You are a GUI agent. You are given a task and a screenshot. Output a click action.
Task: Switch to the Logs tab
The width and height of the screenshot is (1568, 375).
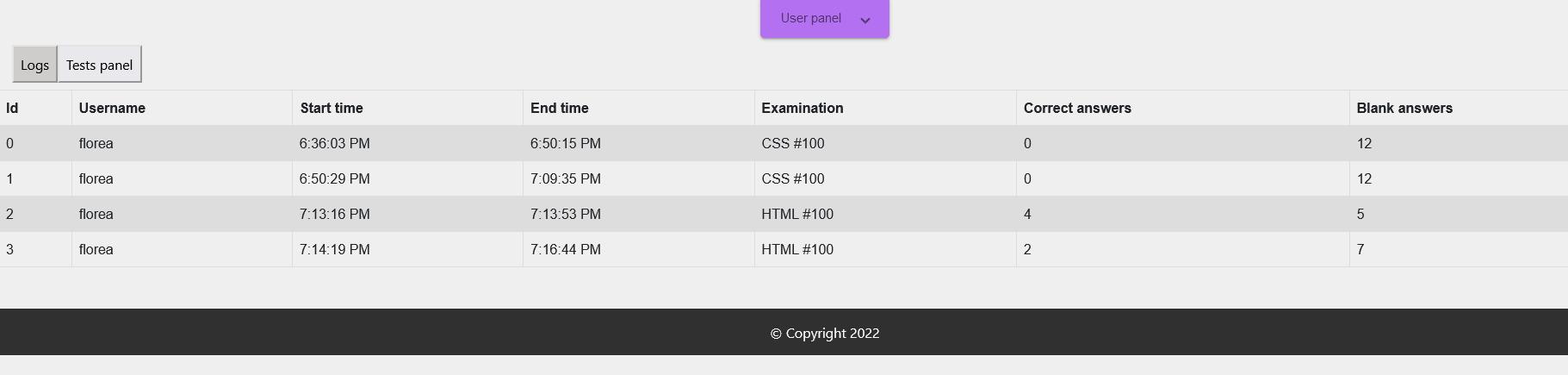(34, 65)
